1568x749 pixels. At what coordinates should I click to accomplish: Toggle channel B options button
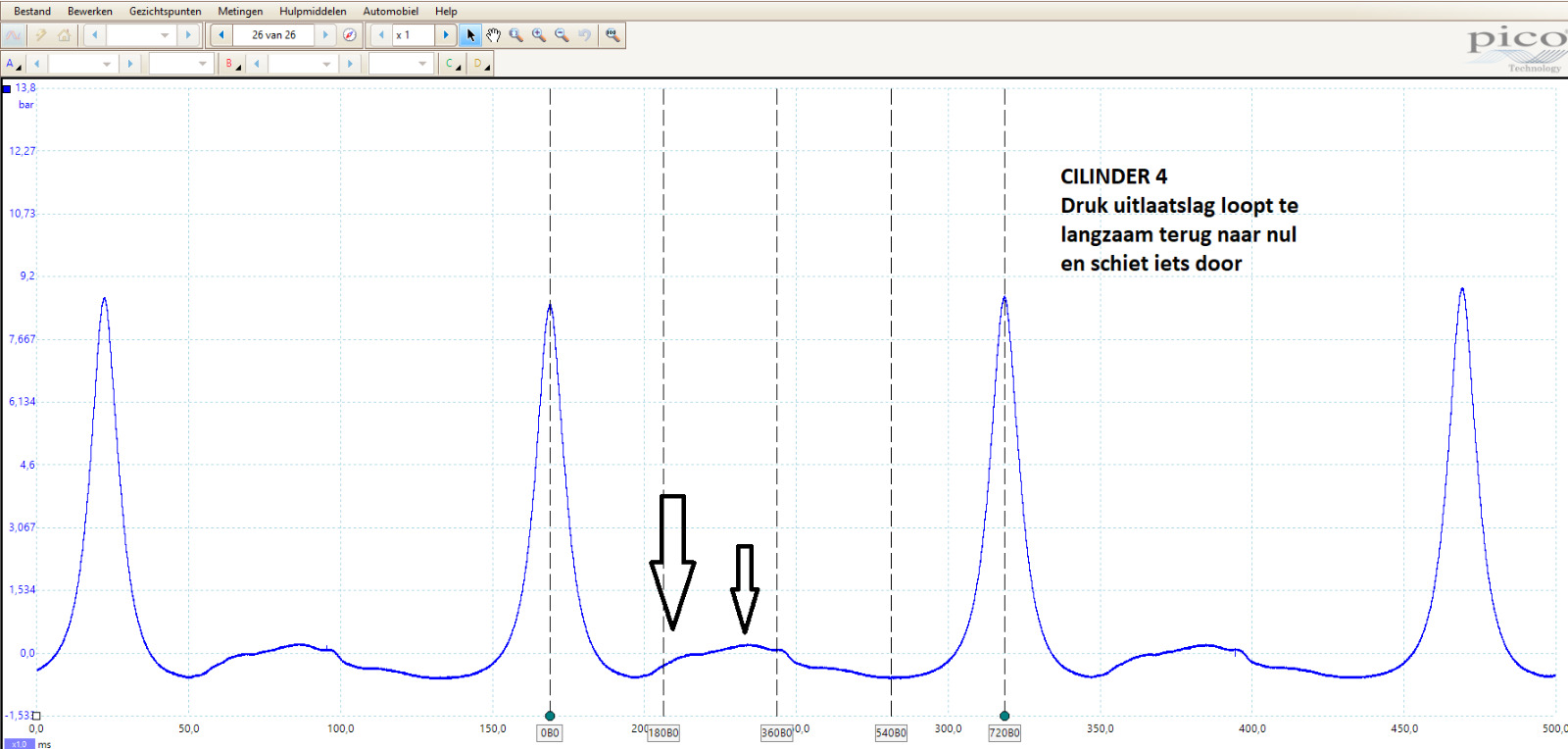coord(232,64)
